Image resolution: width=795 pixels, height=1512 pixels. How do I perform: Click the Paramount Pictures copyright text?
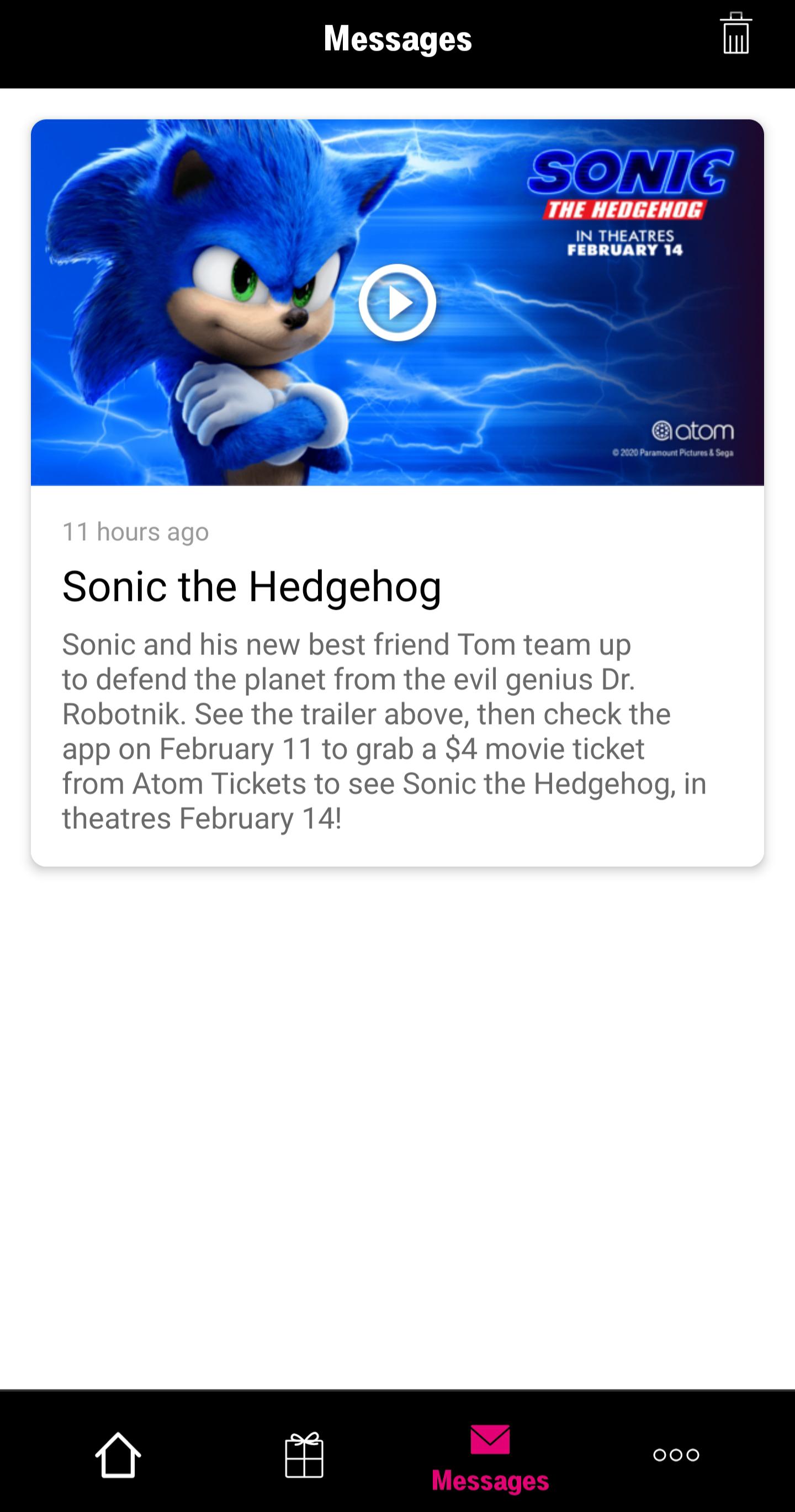pyautogui.click(x=675, y=452)
